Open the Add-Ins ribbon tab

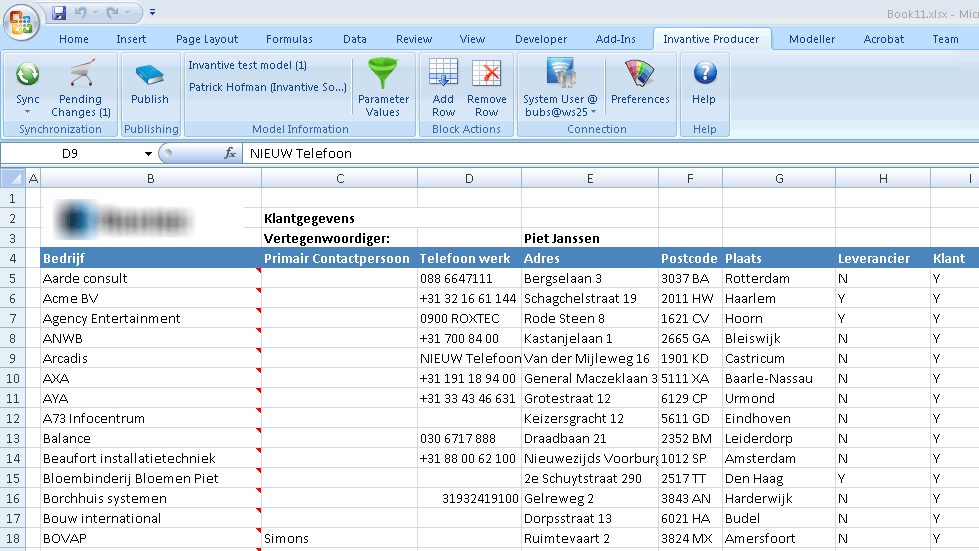pyautogui.click(x=616, y=39)
